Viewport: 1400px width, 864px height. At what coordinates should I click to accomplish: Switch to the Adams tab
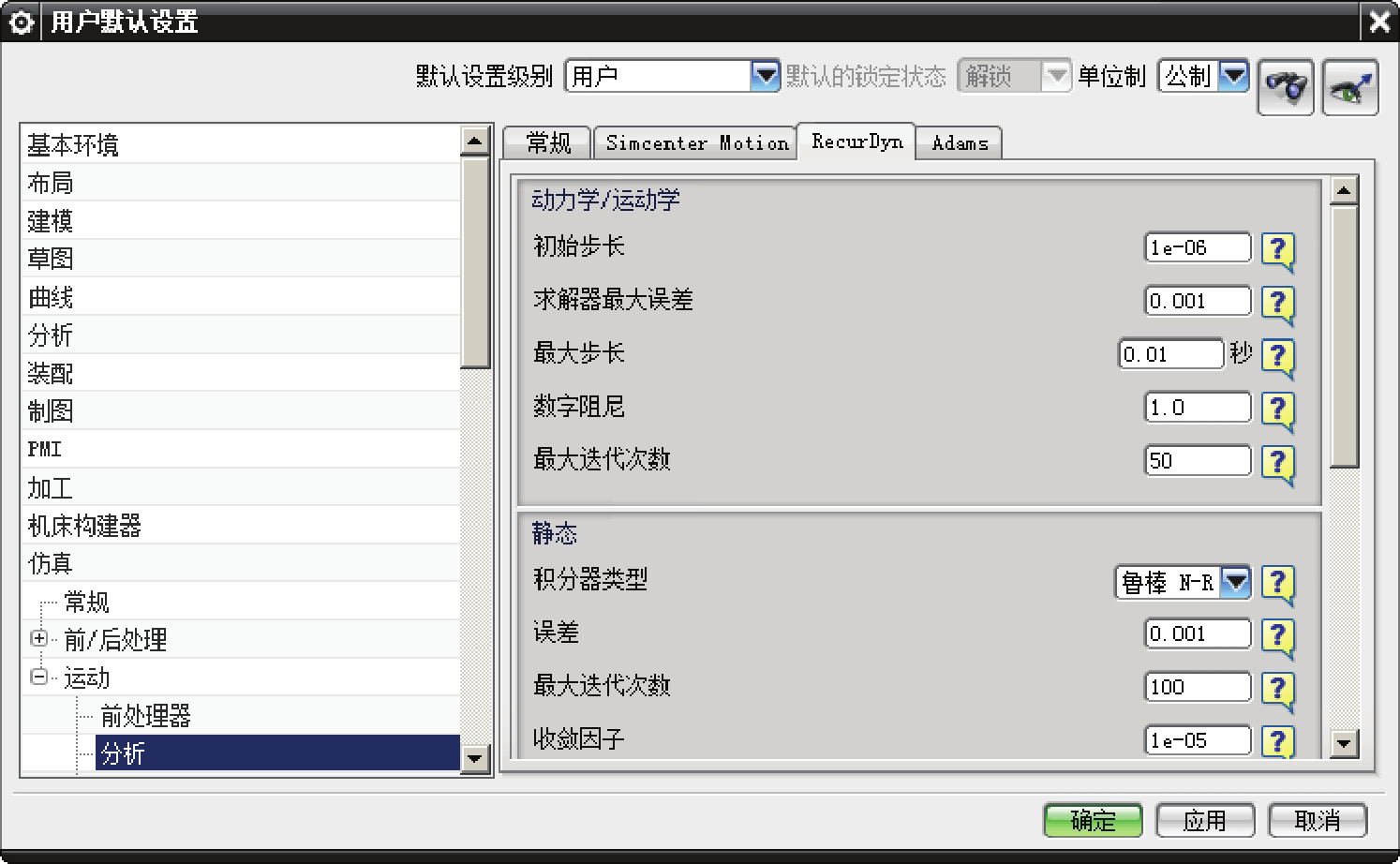tap(960, 143)
